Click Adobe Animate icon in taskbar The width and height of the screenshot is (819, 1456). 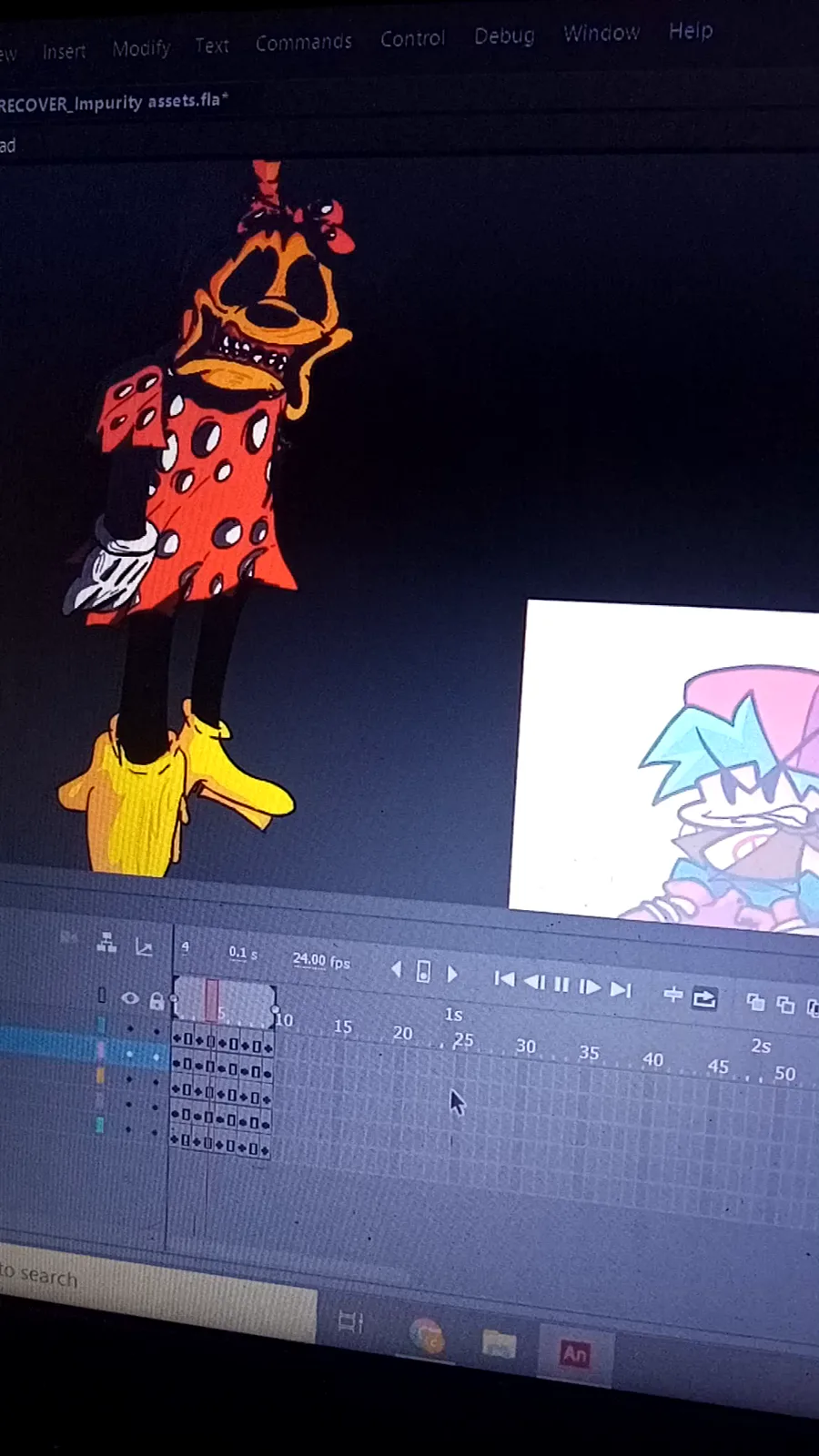574,1353
